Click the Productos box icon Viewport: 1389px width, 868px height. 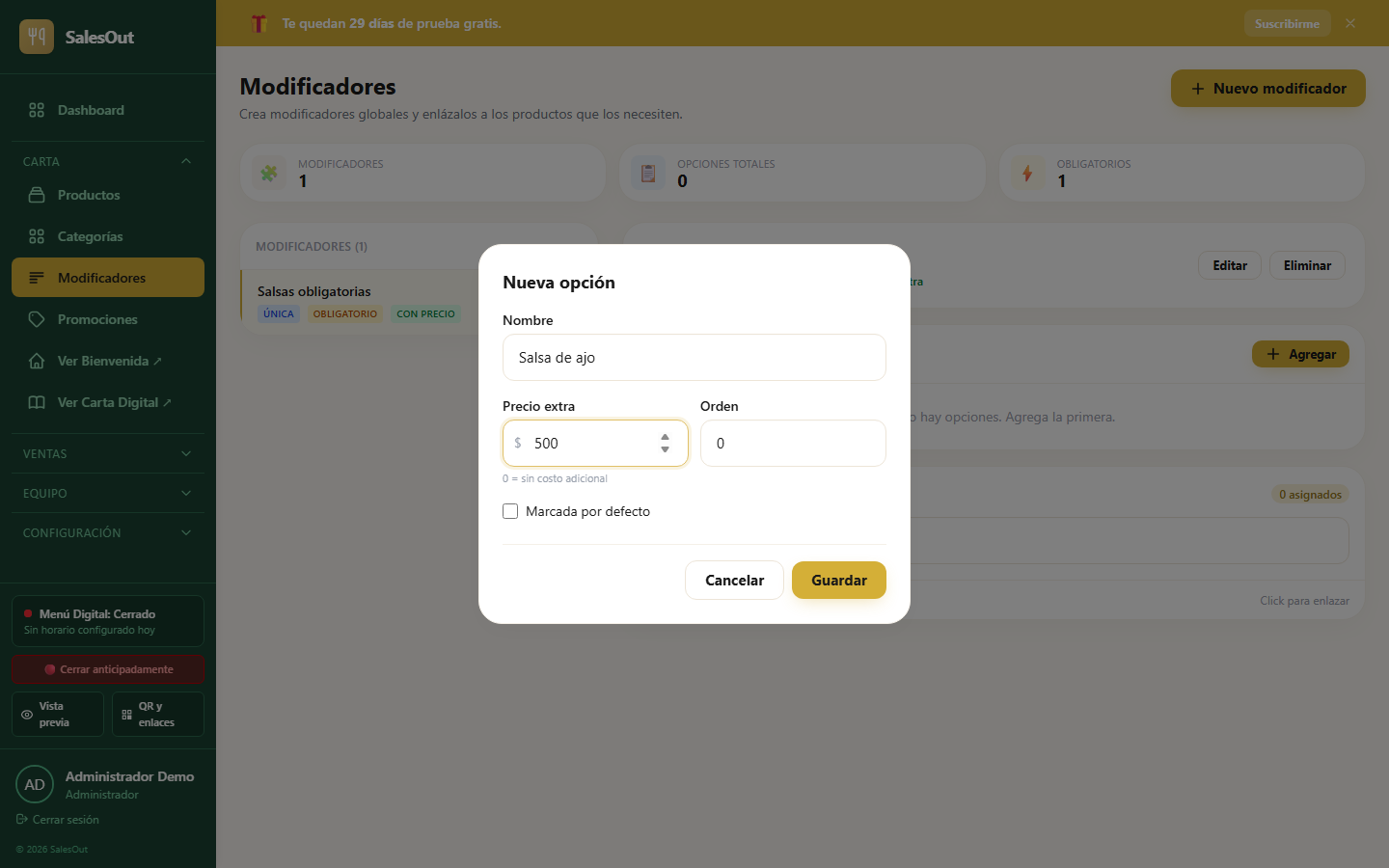pyautogui.click(x=37, y=195)
